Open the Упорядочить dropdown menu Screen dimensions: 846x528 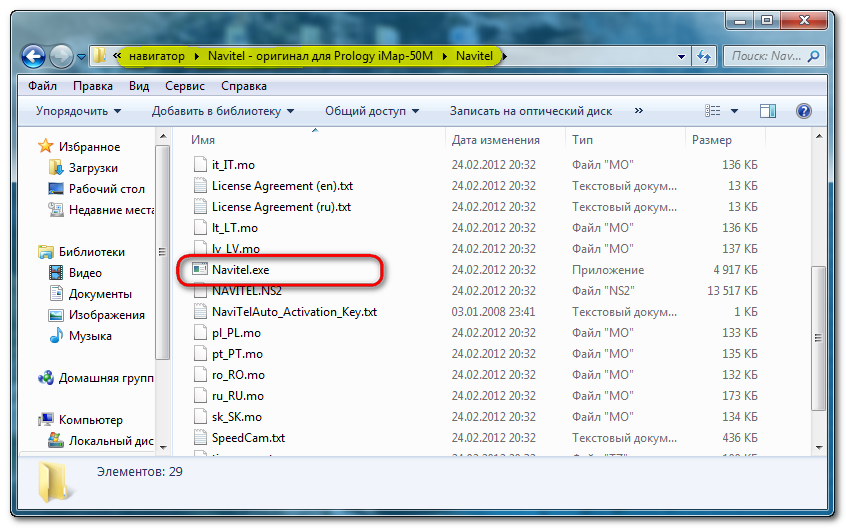[x=78, y=111]
